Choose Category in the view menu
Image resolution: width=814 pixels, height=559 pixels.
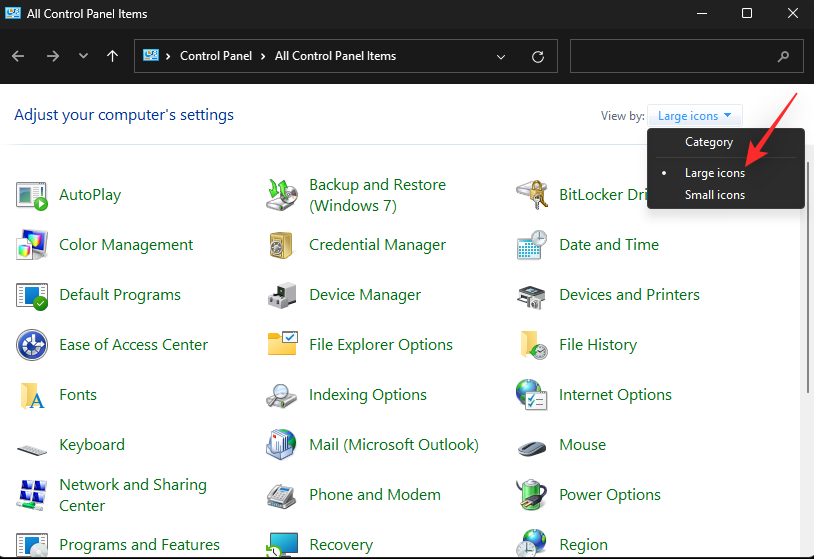708,142
